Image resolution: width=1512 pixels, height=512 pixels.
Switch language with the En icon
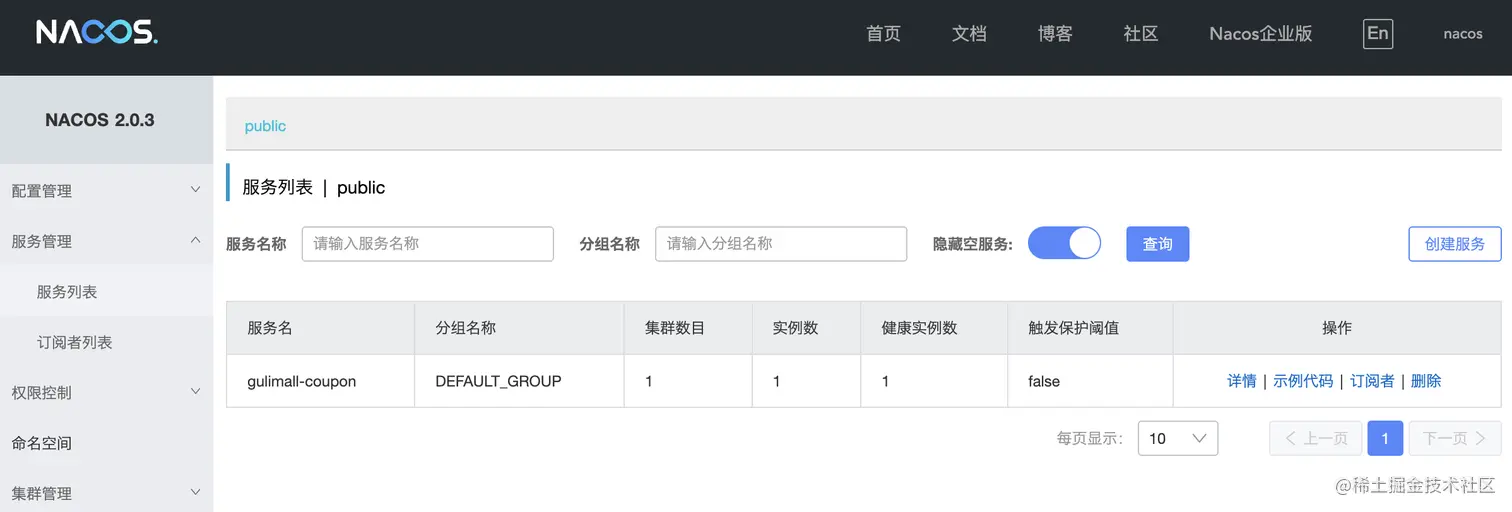click(1377, 34)
